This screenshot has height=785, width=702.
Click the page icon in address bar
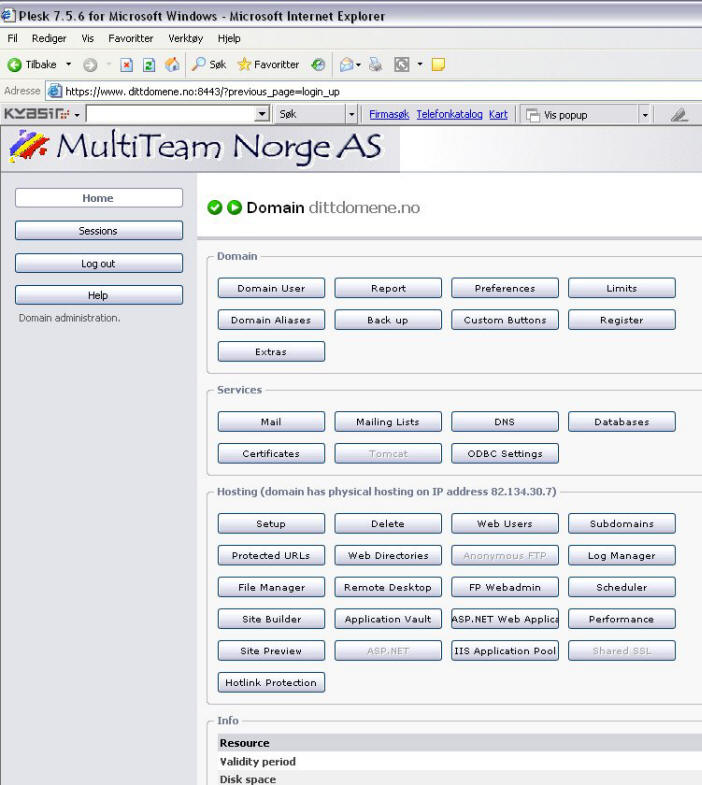click(55, 91)
